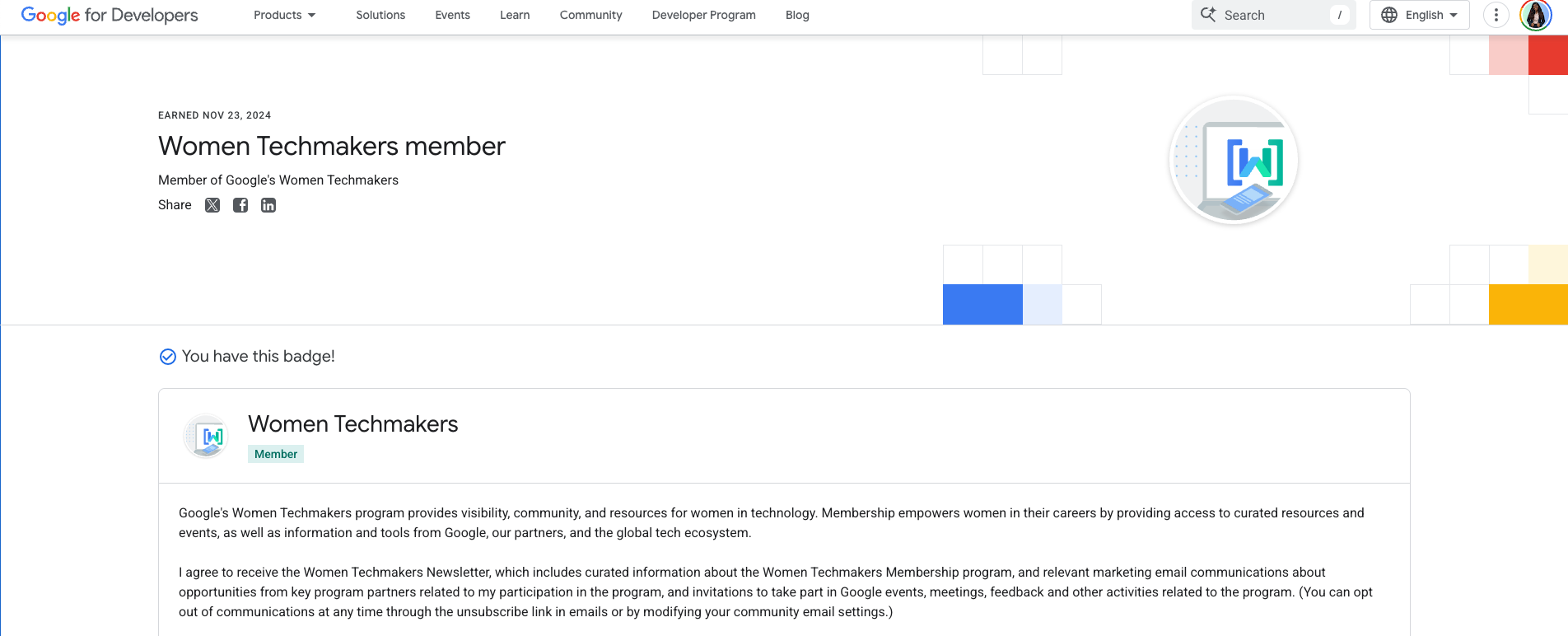
Task: Expand the Products dropdown menu
Action: pyautogui.click(x=285, y=15)
